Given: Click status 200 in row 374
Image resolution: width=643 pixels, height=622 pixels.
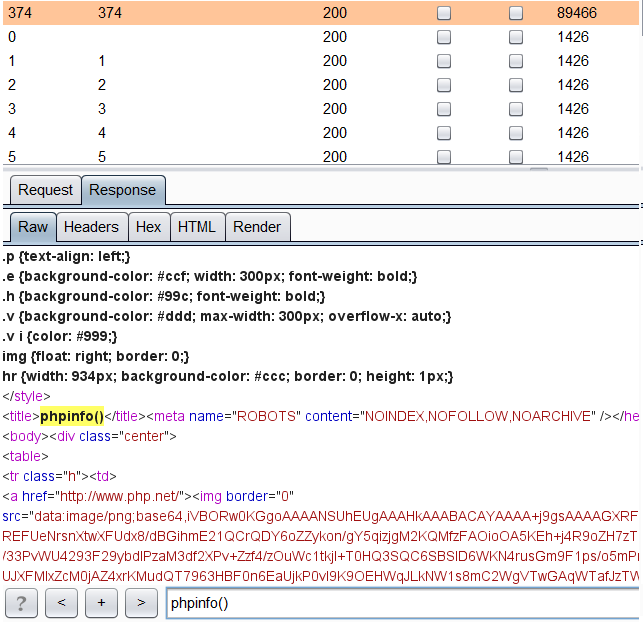Looking at the screenshot, I should pyautogui.click(x=335, y=13).
